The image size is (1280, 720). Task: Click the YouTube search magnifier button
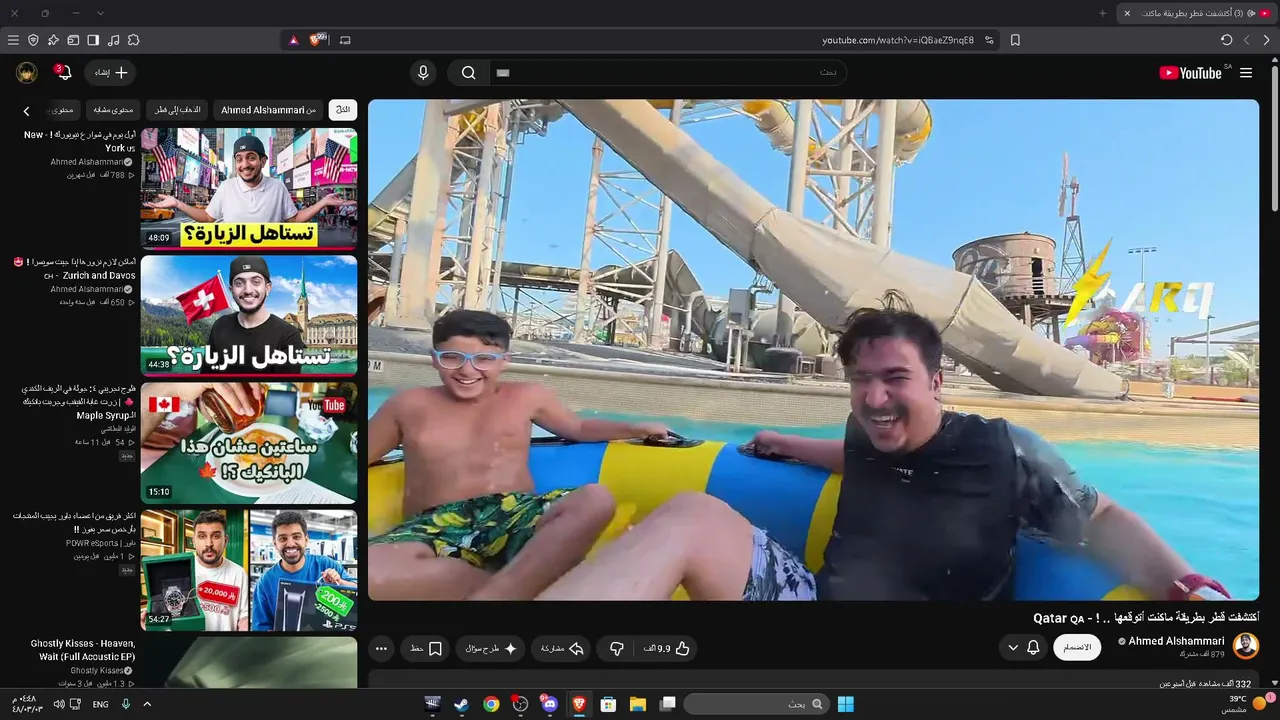[x=468, y=73]
